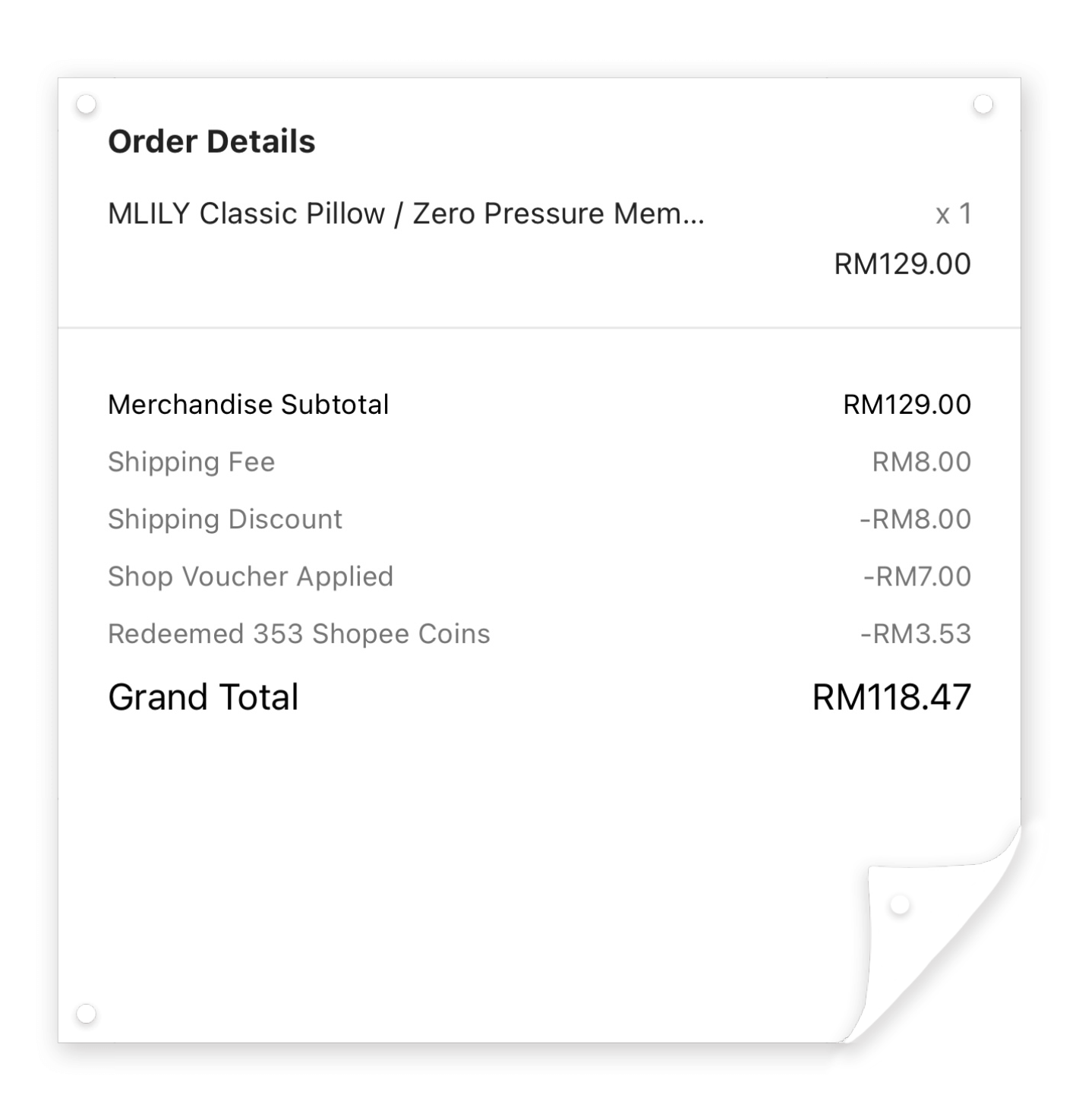Select the Shop Voucher Applied label
This screenshot has width=1079, height=1120.
point(251,577)
